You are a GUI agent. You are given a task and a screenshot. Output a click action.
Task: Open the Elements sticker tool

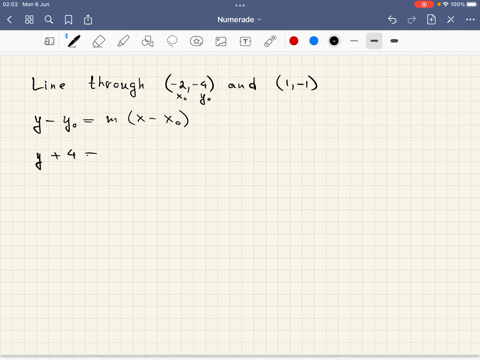tap(196, 41)
